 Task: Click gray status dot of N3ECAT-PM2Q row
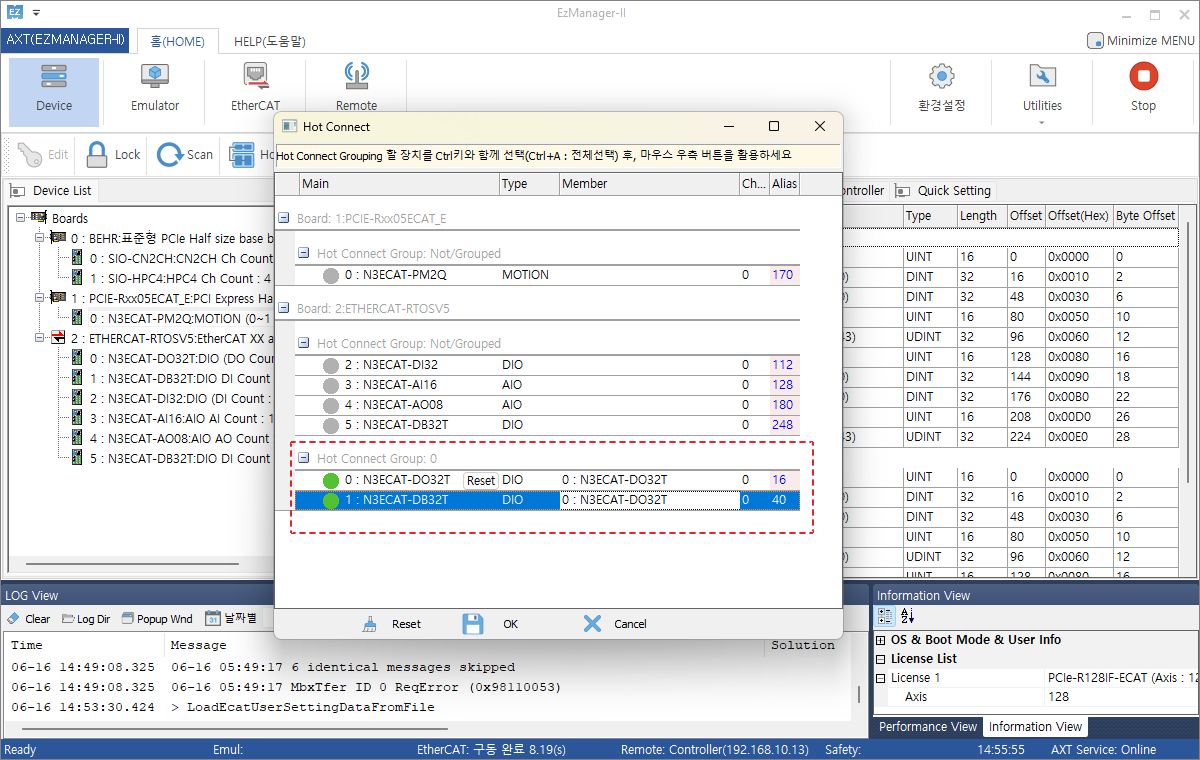(331, 276)
